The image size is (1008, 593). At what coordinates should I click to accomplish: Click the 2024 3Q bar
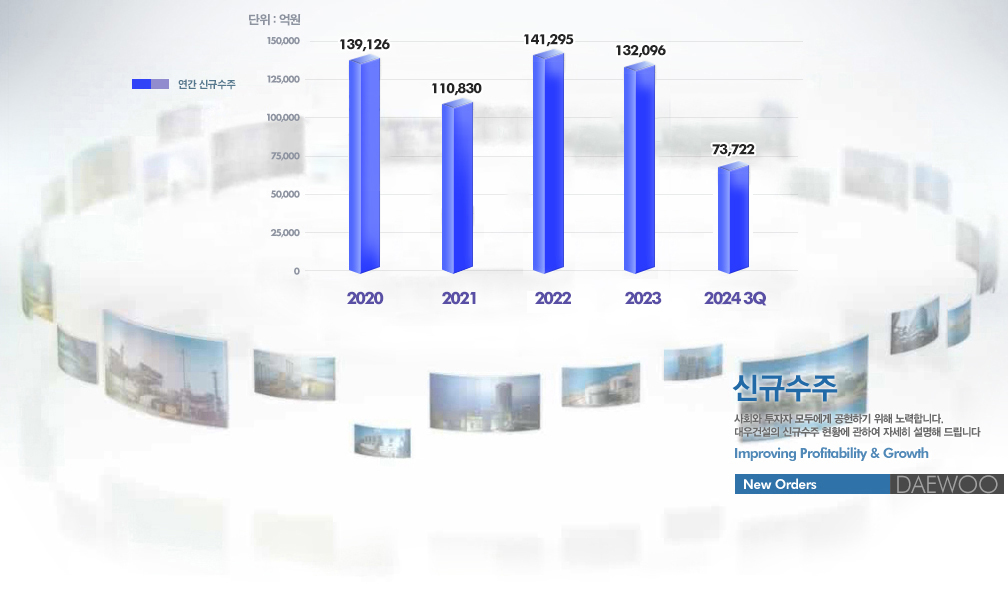pos(734,218)
